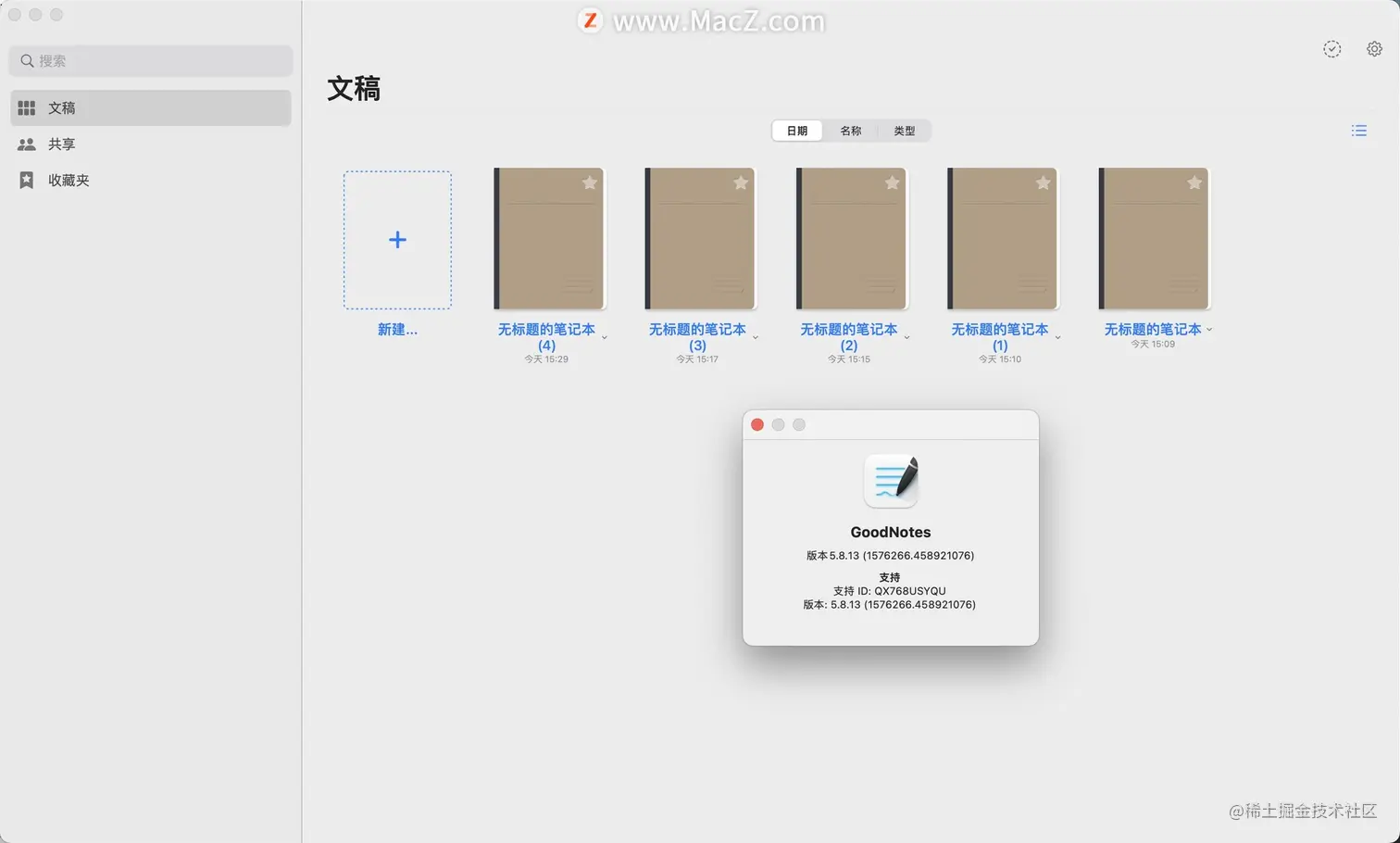Click the search magnifier icon in sidebar
The height and width of the screenshot is (843, 1400).
[x=27, y=61]
